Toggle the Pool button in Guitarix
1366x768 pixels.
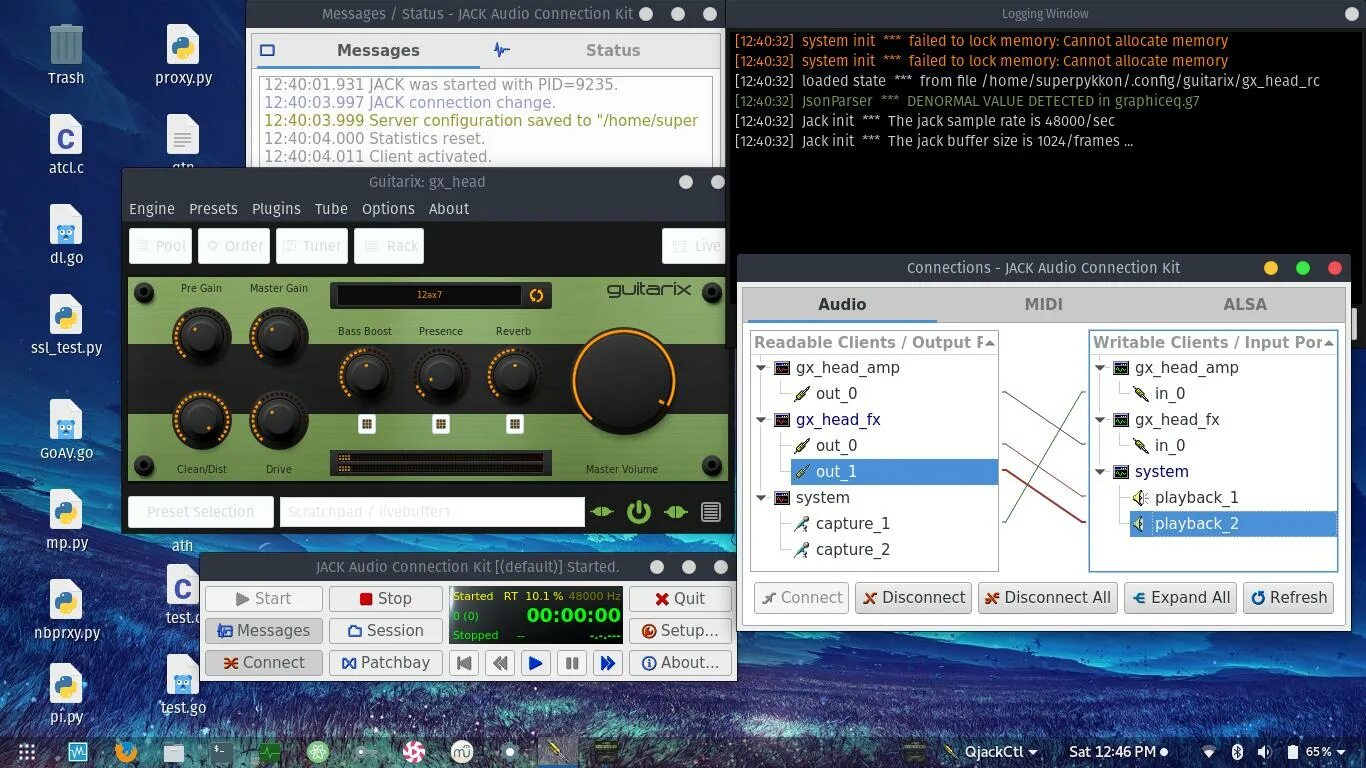tap(160, 246)
